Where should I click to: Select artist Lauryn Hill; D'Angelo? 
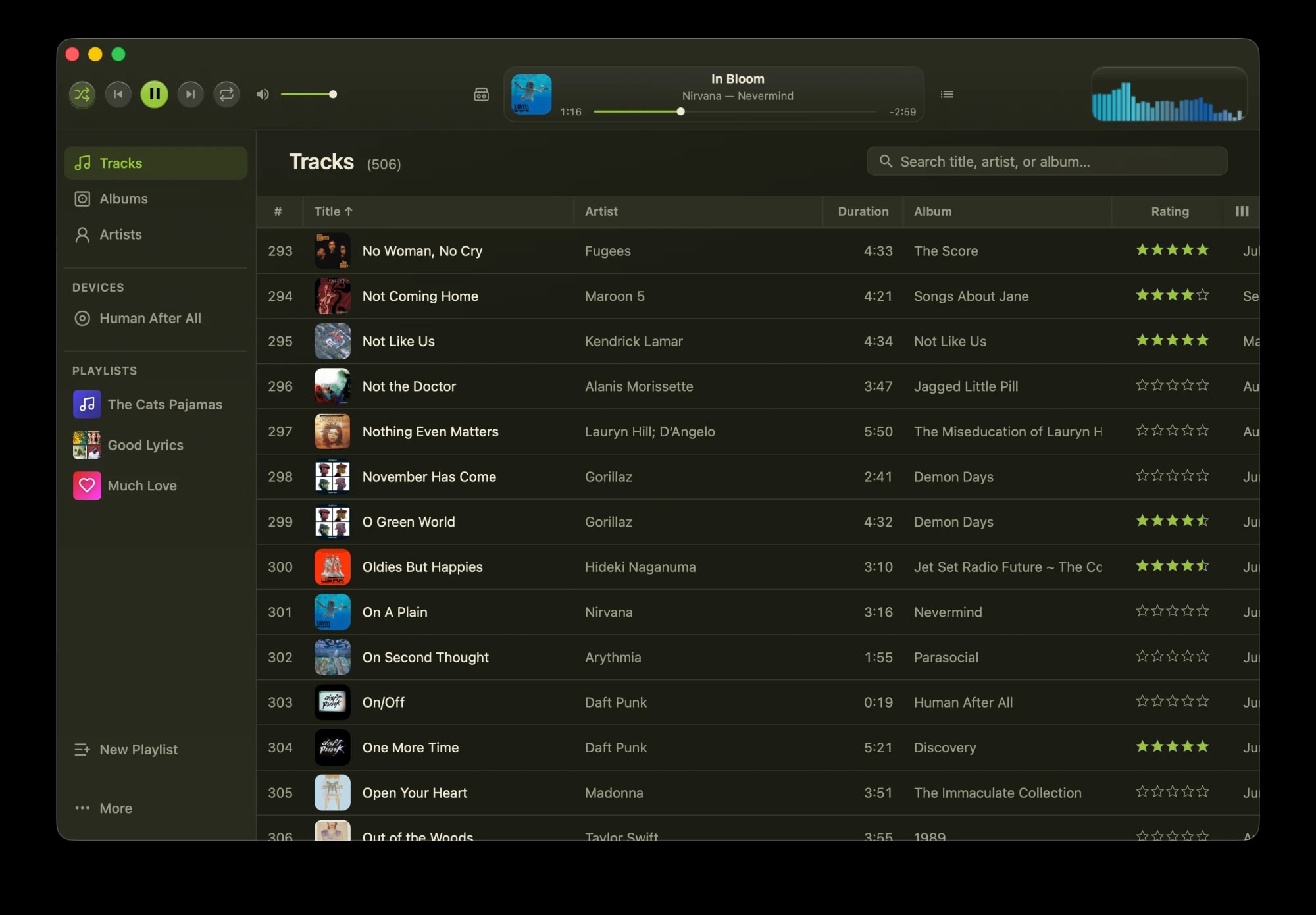coord(650,432)
